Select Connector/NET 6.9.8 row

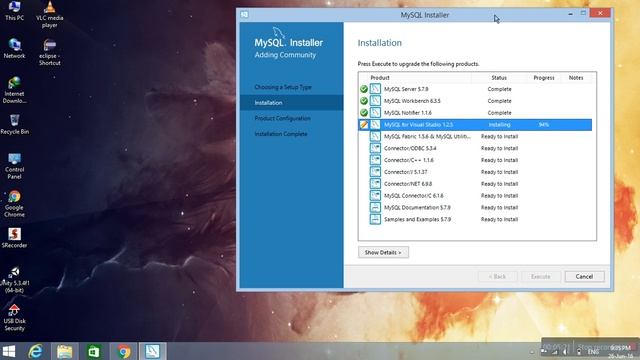click(475, 184)
